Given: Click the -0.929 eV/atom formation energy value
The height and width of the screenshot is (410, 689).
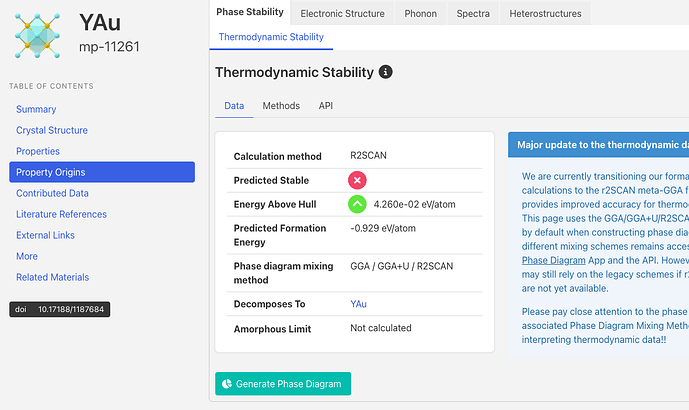Looking at the screenshot, I should 383,229.
